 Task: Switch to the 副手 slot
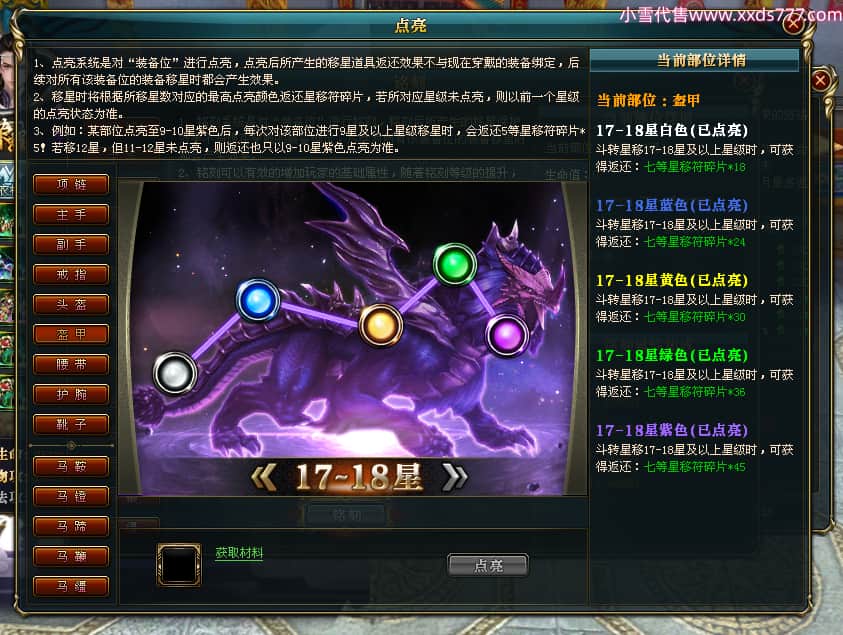coord(71,245)
